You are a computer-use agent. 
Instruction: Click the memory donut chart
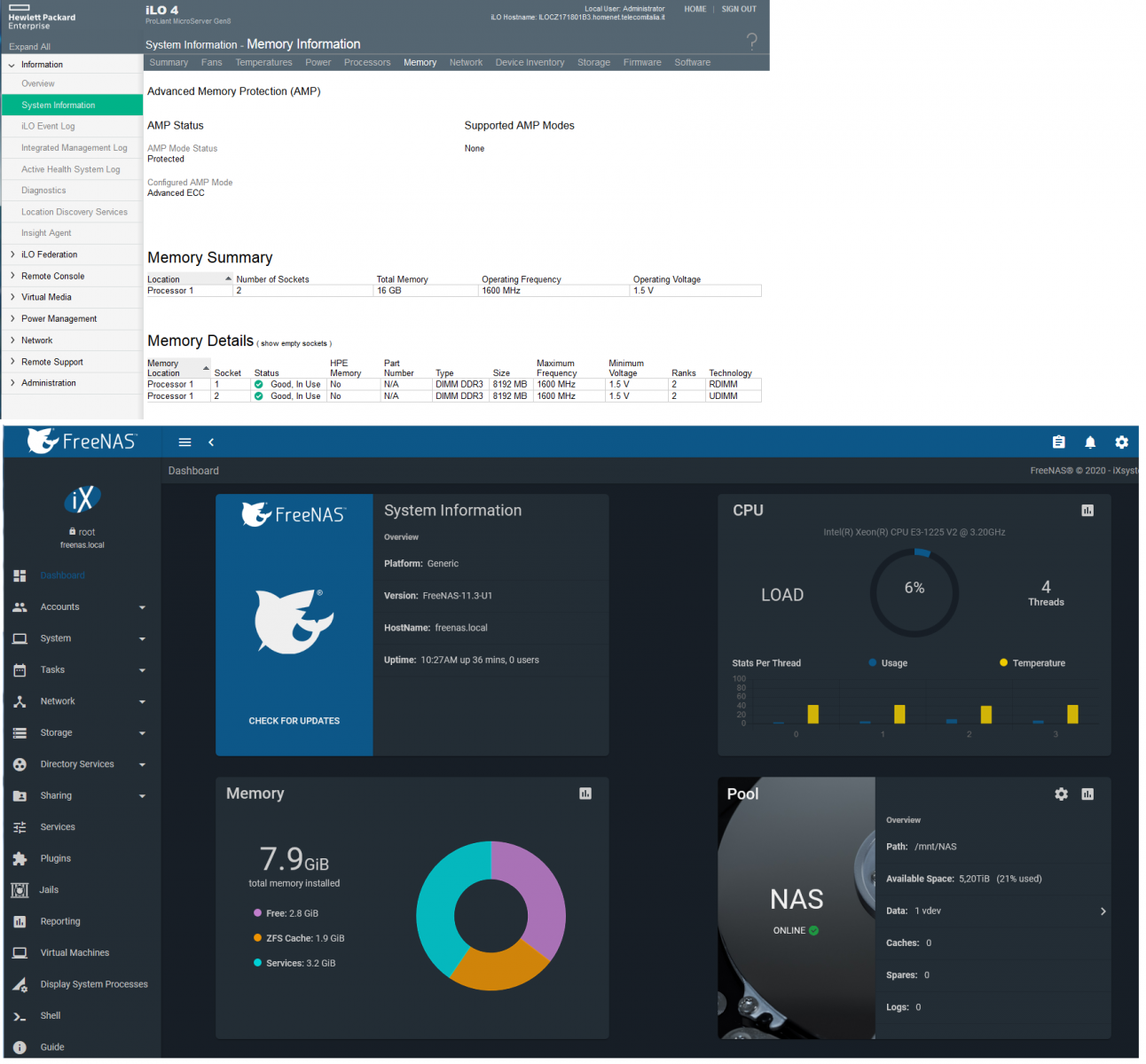tap(491, 916)
